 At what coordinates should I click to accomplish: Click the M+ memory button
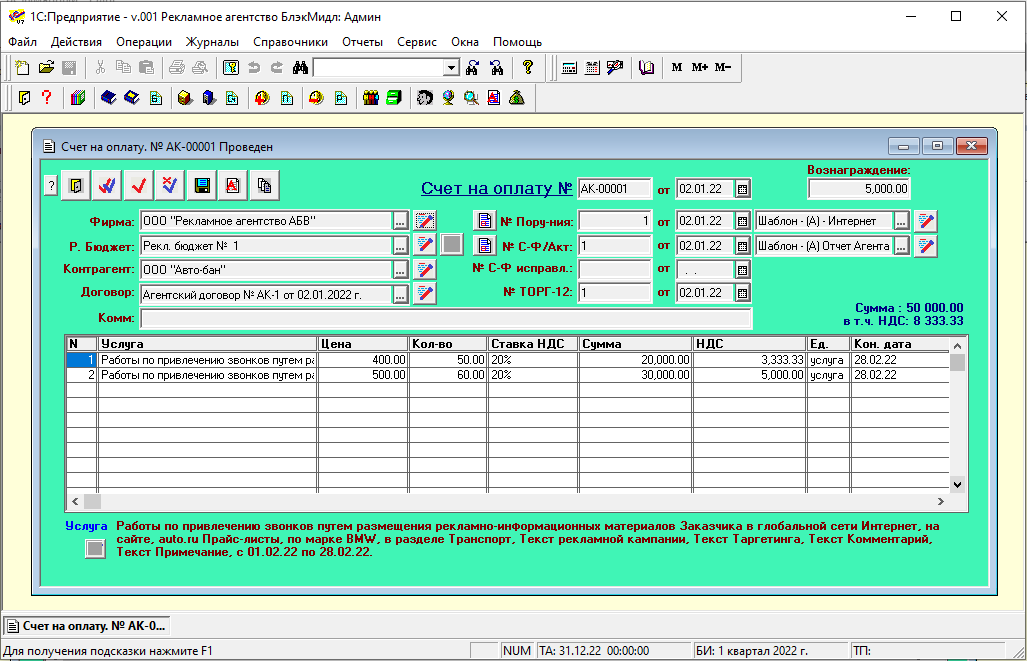tap(700, 67)
